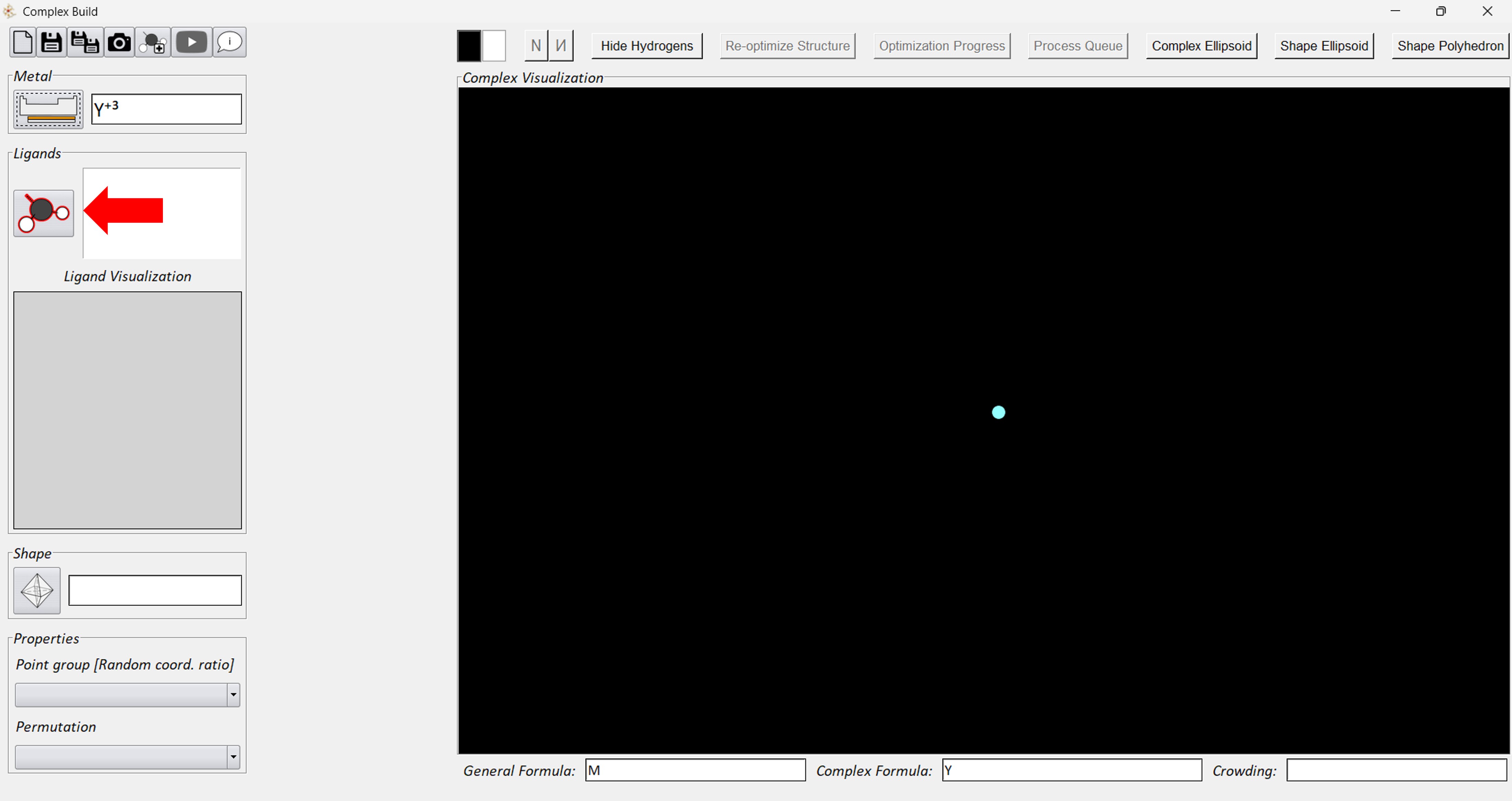The height and width of the screenshot is (801, 1512).
Task: Click the new blank file icon
Action: [23, 42]
